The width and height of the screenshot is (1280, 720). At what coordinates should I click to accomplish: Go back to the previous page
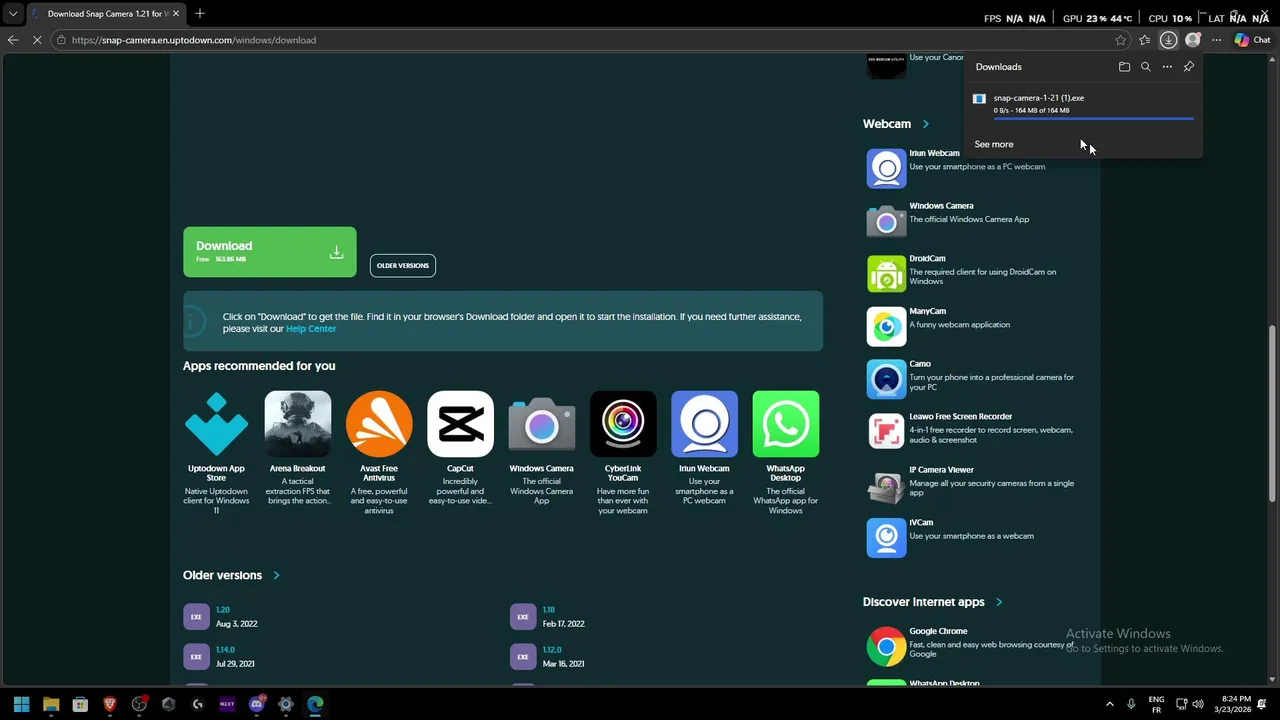[13, 40]
